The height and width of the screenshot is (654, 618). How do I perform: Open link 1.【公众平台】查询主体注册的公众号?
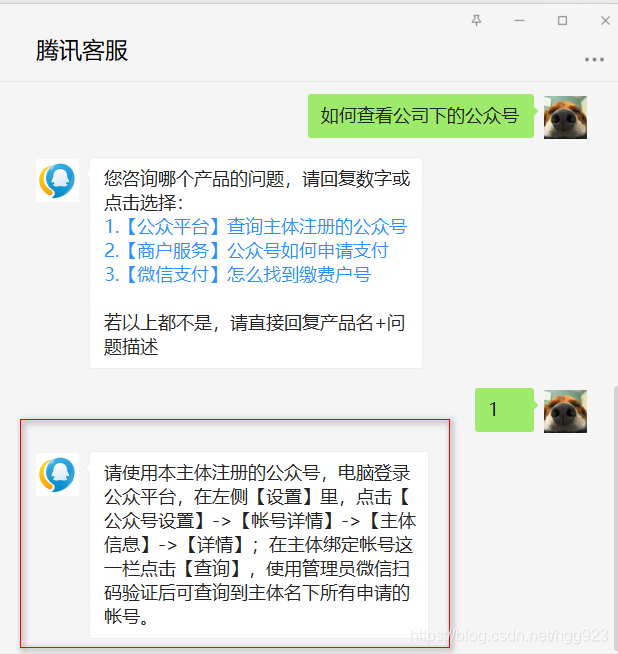[x=256, y=227]
